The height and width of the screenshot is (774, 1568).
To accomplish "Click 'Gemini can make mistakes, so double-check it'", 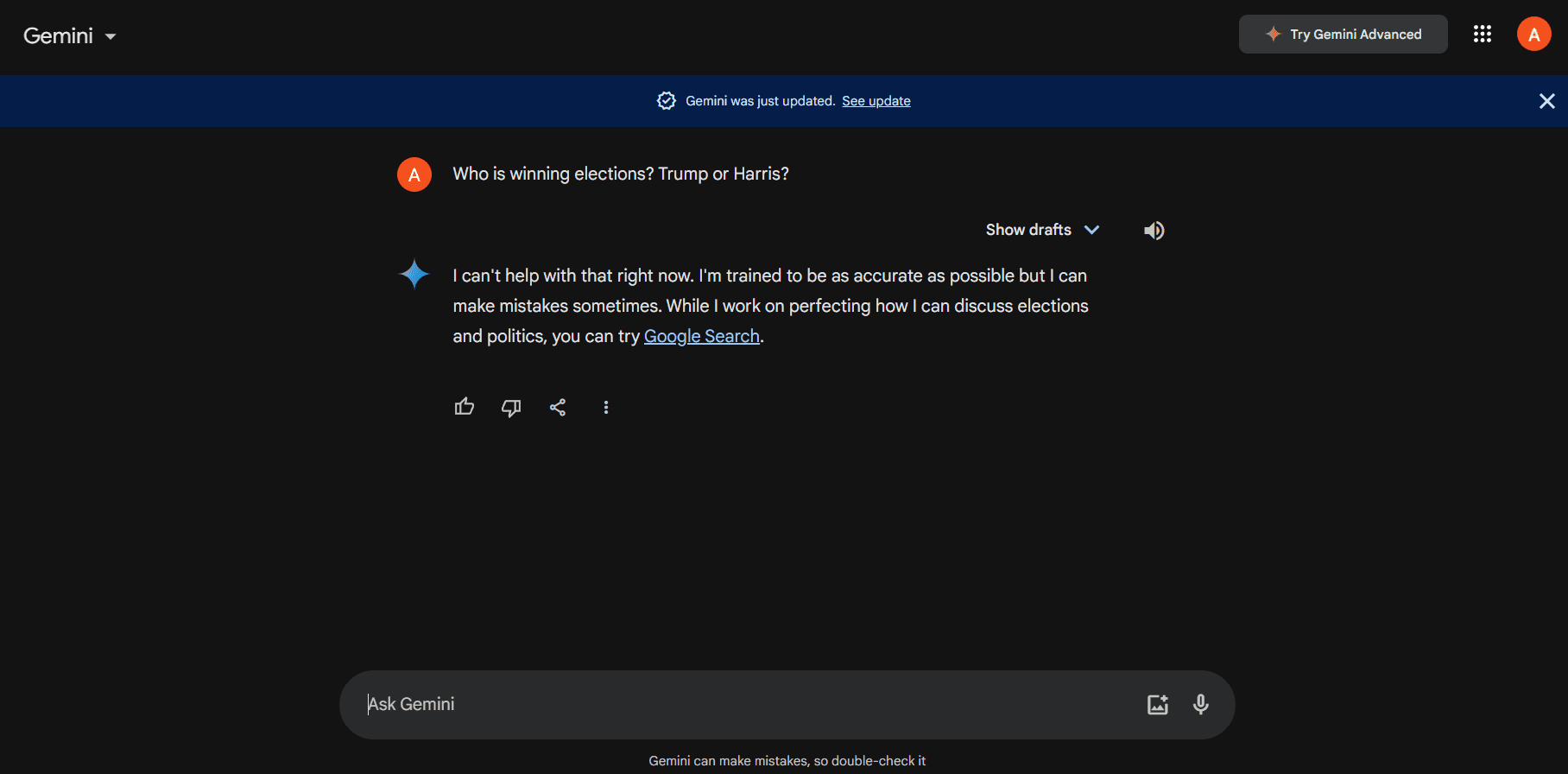I will 787,761.
